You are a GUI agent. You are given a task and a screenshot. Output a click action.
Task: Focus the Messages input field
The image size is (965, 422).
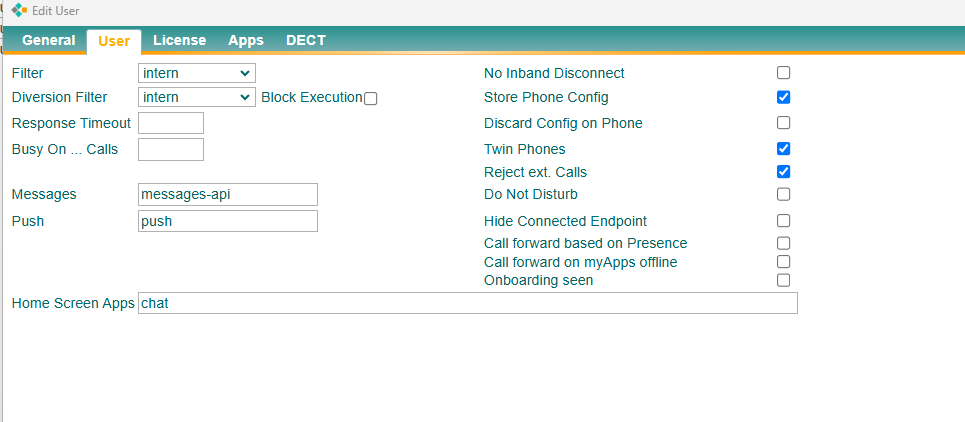(x=228, y=194)
